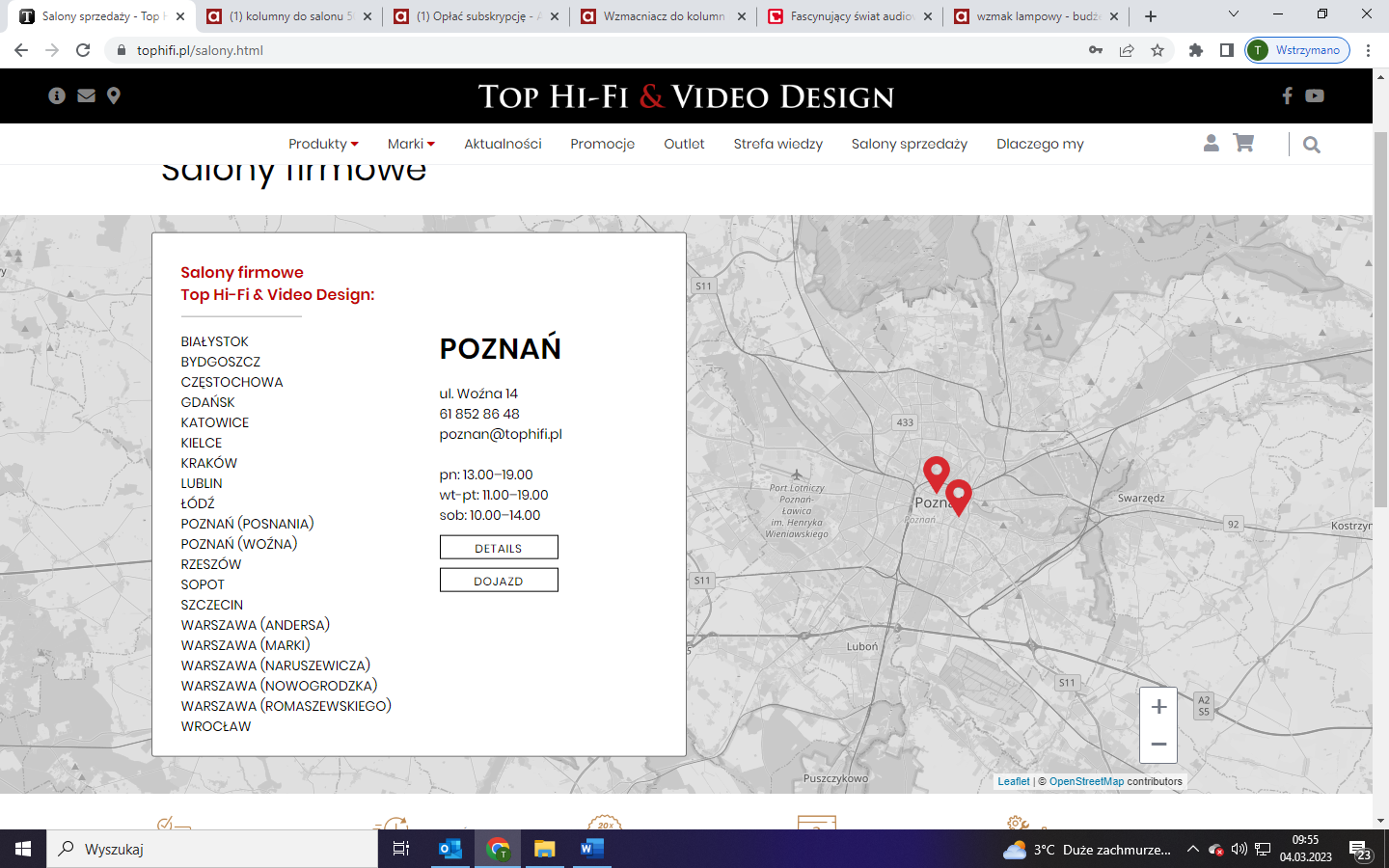
Task: Click the page vertical scrollbar
Action: (x=1380, y=318)
